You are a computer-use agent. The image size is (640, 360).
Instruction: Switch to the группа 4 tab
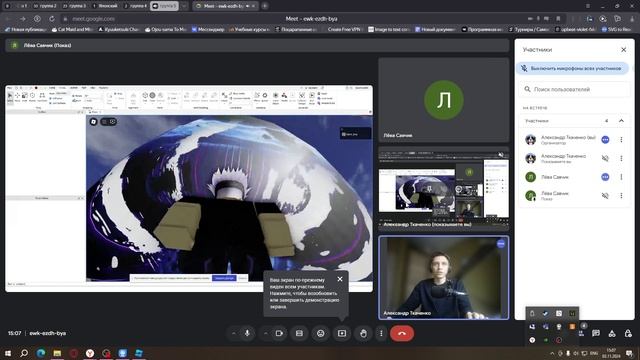pyautogui.click(x=135, y=6)
